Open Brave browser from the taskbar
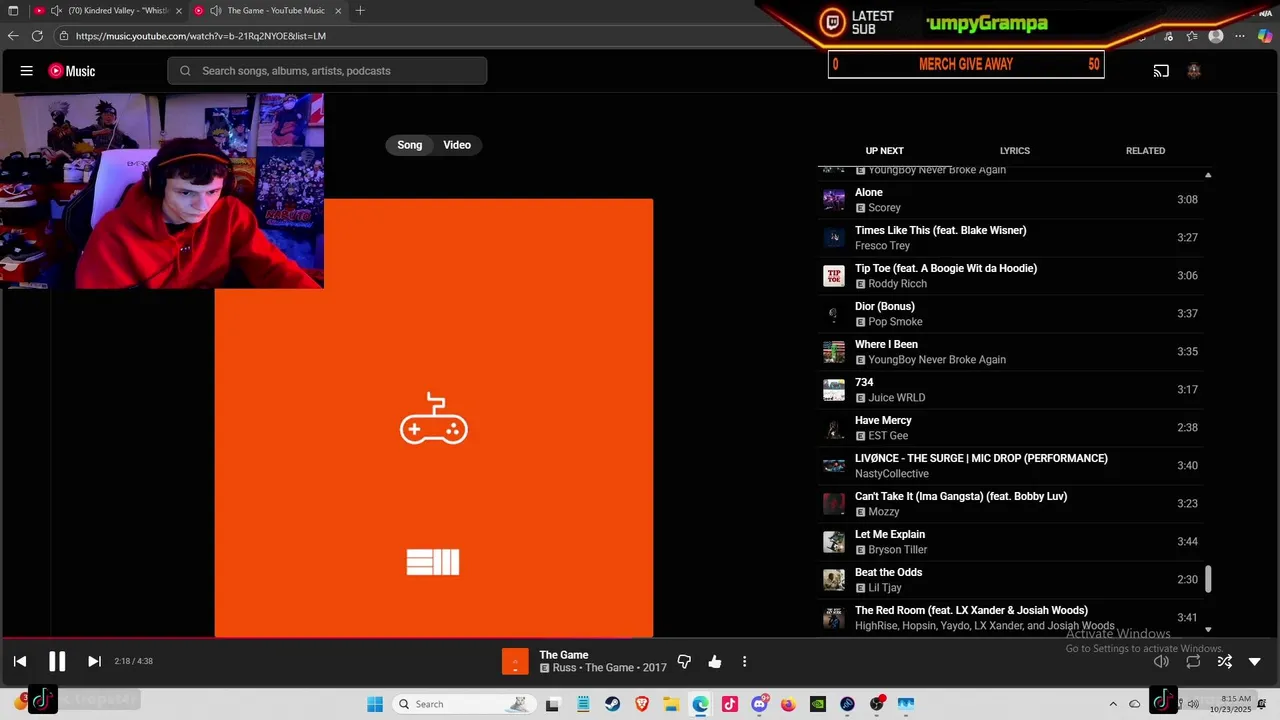1280x720 pixels. (642, 704)
